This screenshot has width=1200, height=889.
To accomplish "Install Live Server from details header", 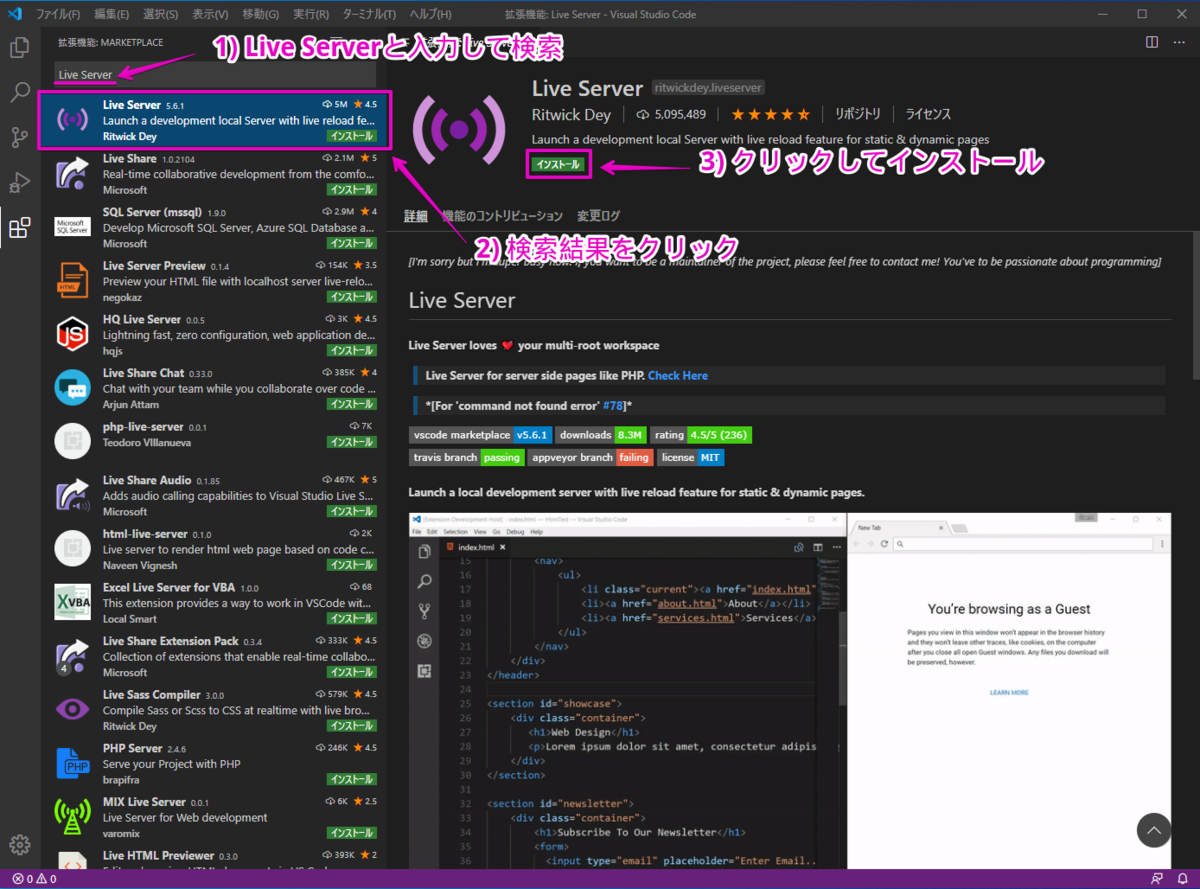I will coord(558,165).
